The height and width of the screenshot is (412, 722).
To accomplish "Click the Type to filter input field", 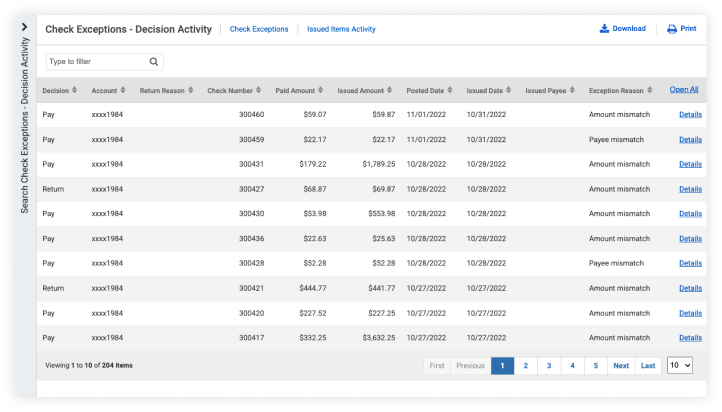I will pyautogui.click(x=96, y=61).
